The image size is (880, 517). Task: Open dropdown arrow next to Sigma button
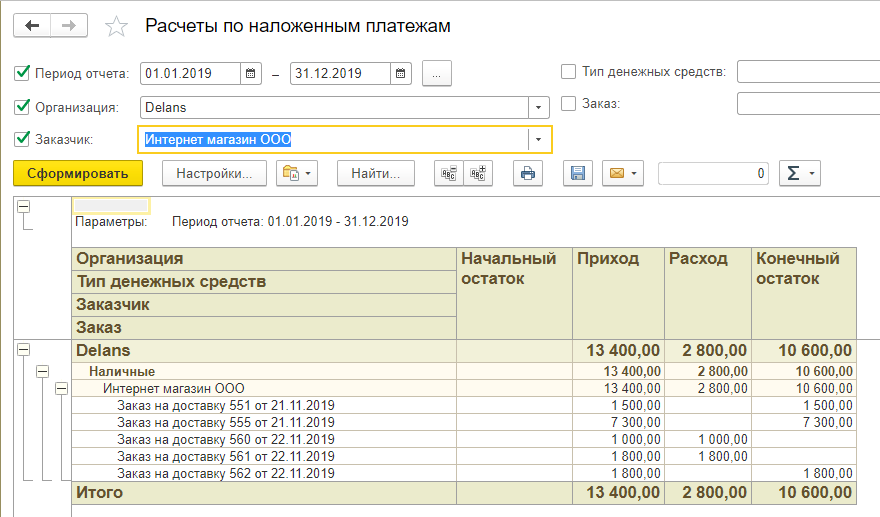pos(812,173)
